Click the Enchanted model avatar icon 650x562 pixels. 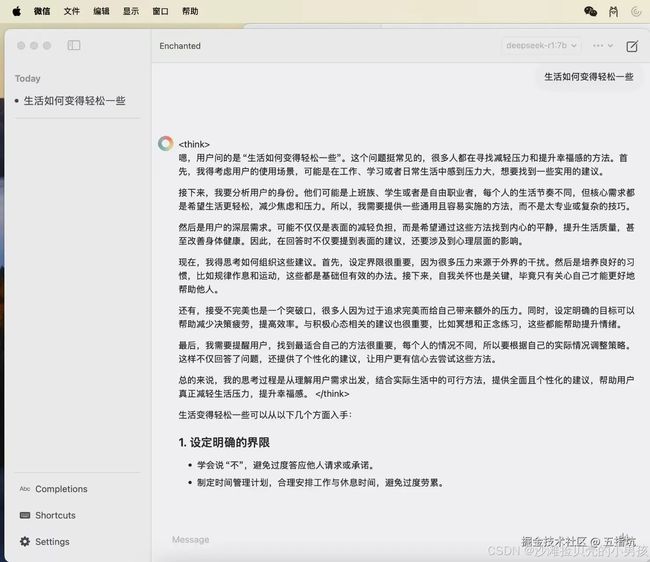point(165,143)
